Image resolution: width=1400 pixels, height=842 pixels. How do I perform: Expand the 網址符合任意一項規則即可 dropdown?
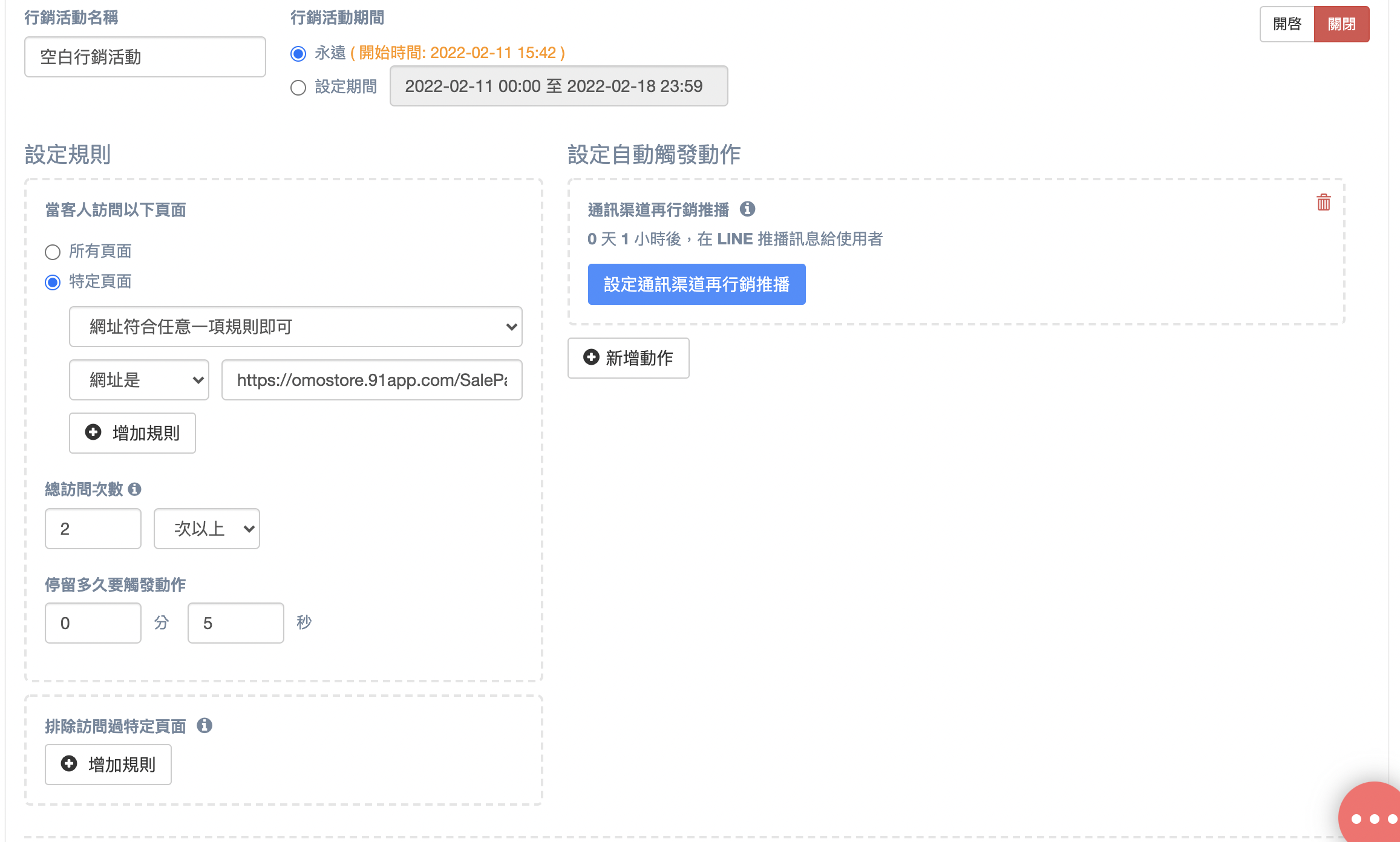(296, 327)
